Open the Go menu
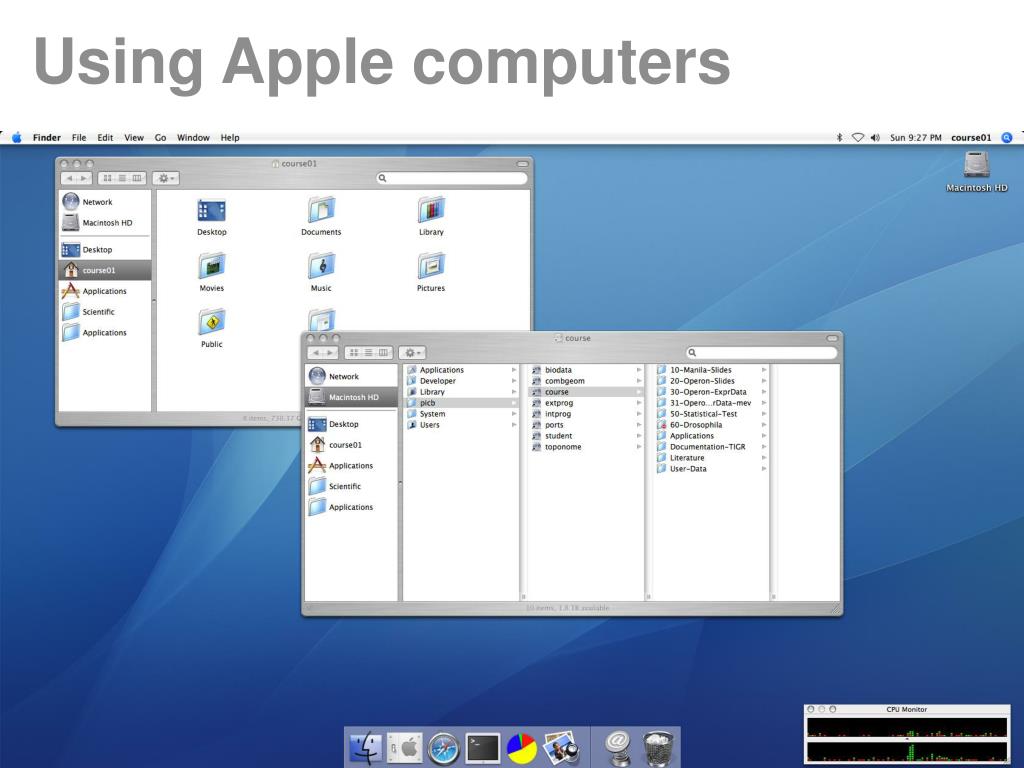Viewport: 1024px width, 768px height. click(x=161, y=137)
